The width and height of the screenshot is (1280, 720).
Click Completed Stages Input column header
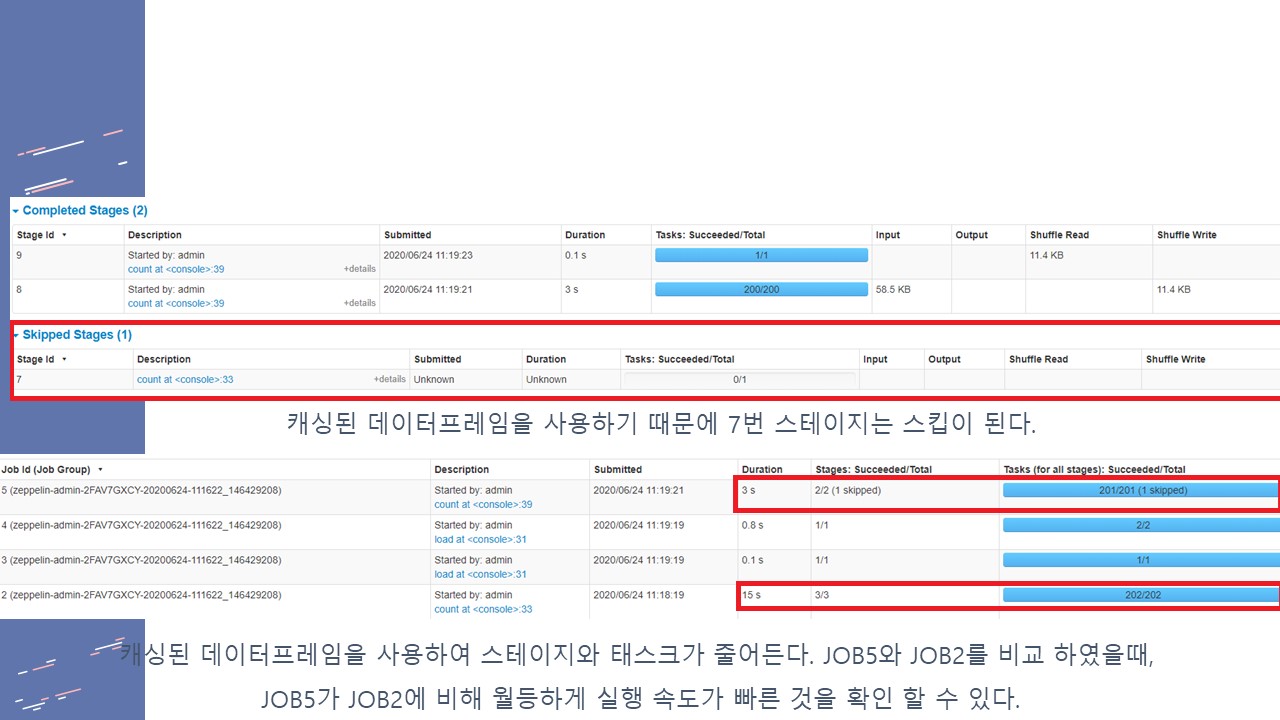click(888, 235)
